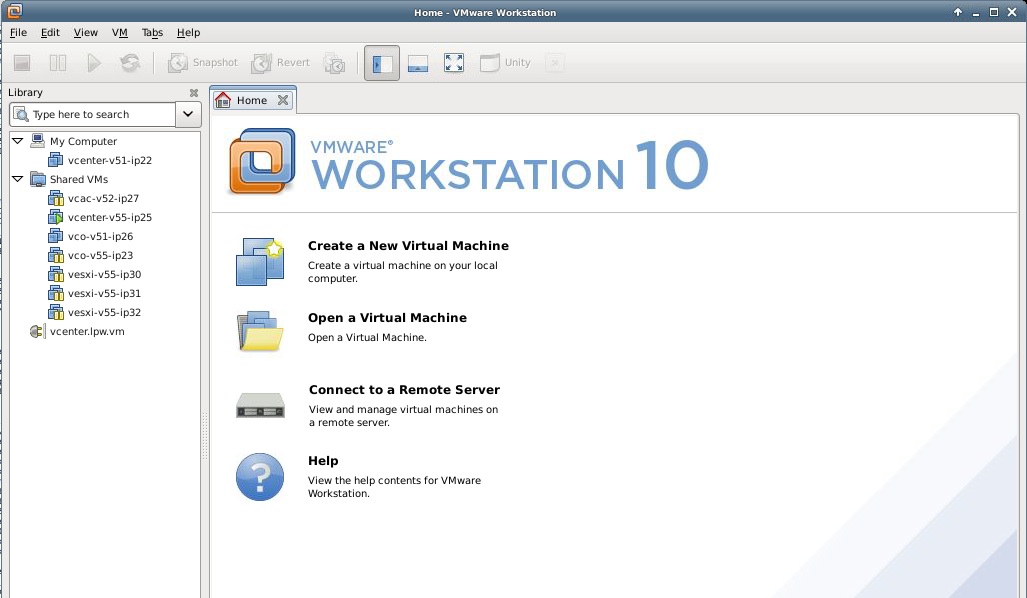Open the Help menu
1027x598 pixels.
pyautogui.click(x=188, y=33)
